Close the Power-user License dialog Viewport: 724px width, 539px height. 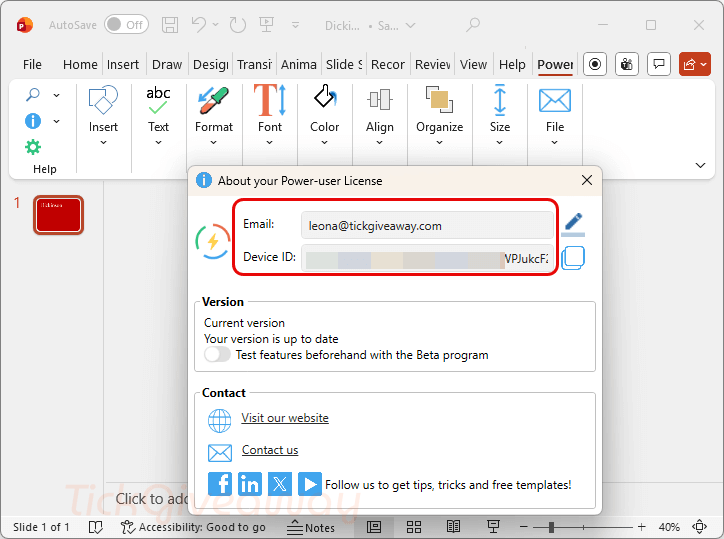pyautogui.click(x=587, y=180)
